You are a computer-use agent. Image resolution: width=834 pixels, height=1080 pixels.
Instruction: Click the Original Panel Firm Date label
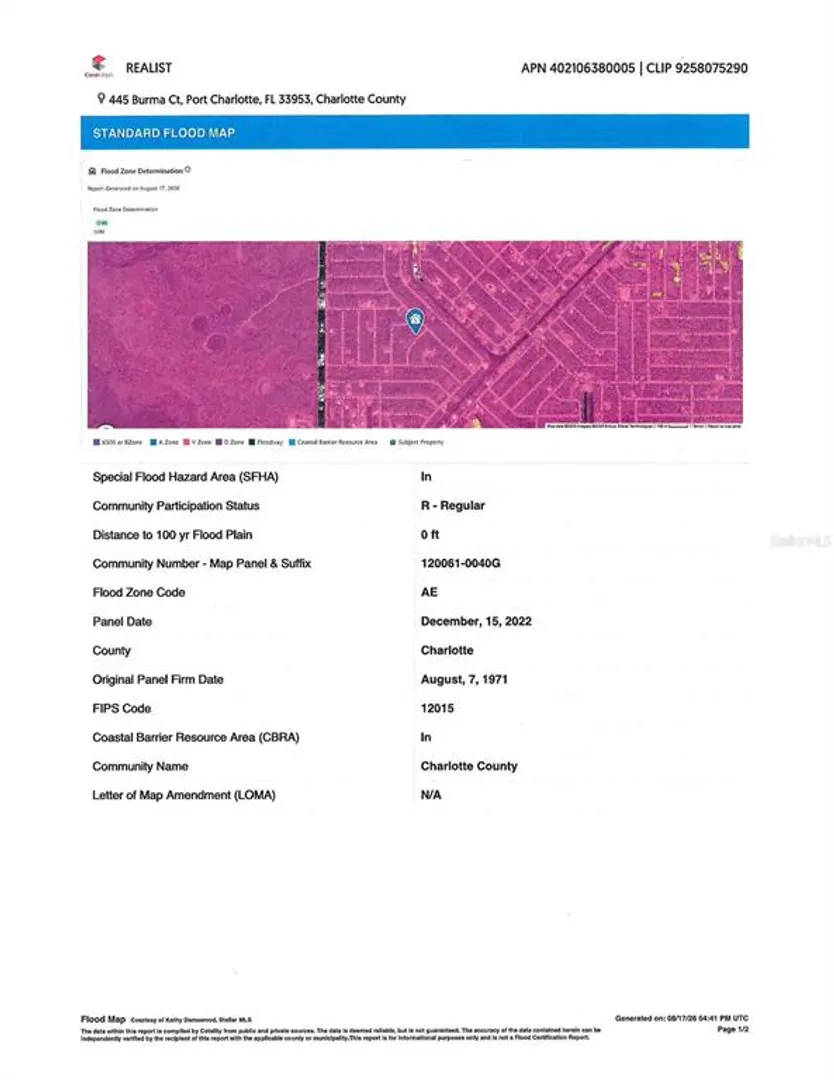tap(158, 679)
